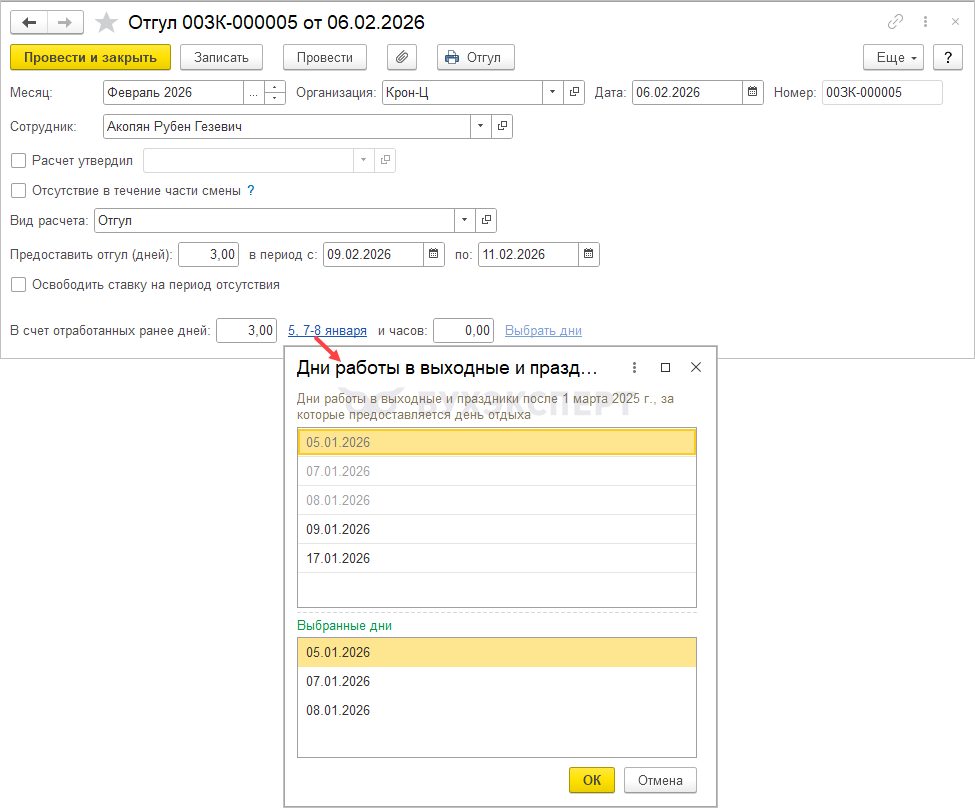Image resolution: width=975 pixels, height=808 pixels.
Task: Confirm selected days with OK button
Action: 592,780
